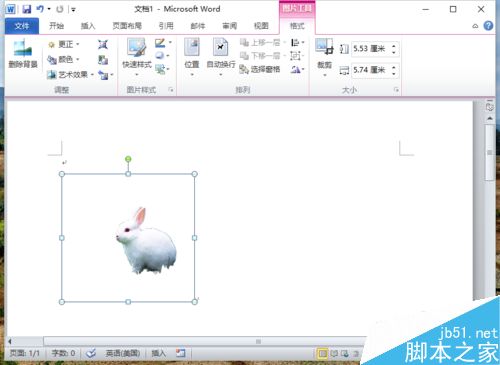The height and width of the screenshot is (365, 500).
Task: Click the Reset Picture icon
Action: (x=103, y=75)
